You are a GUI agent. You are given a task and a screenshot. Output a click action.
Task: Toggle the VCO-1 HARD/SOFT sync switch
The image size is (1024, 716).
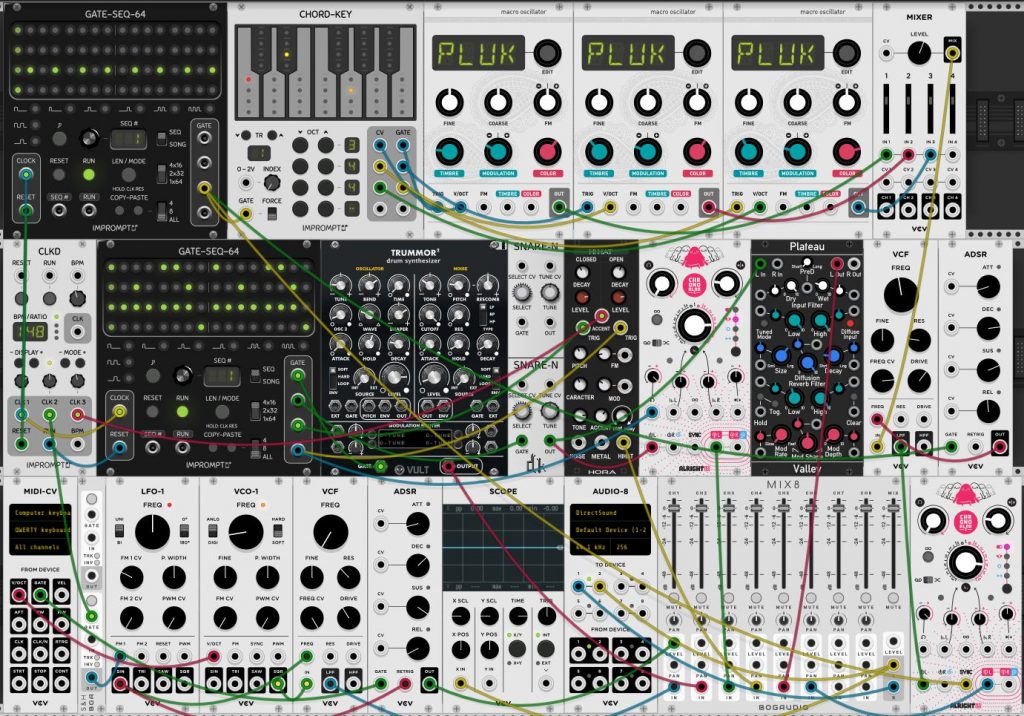click(x=278, y=530)
